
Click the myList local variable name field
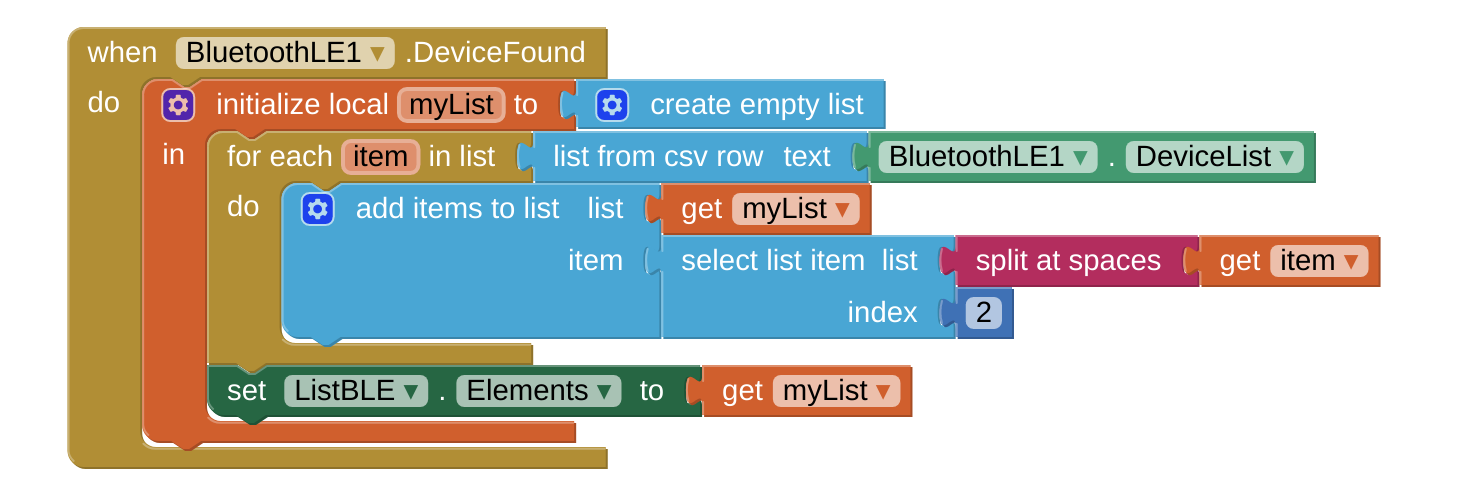pyautogui.click(x=451, y=105)
